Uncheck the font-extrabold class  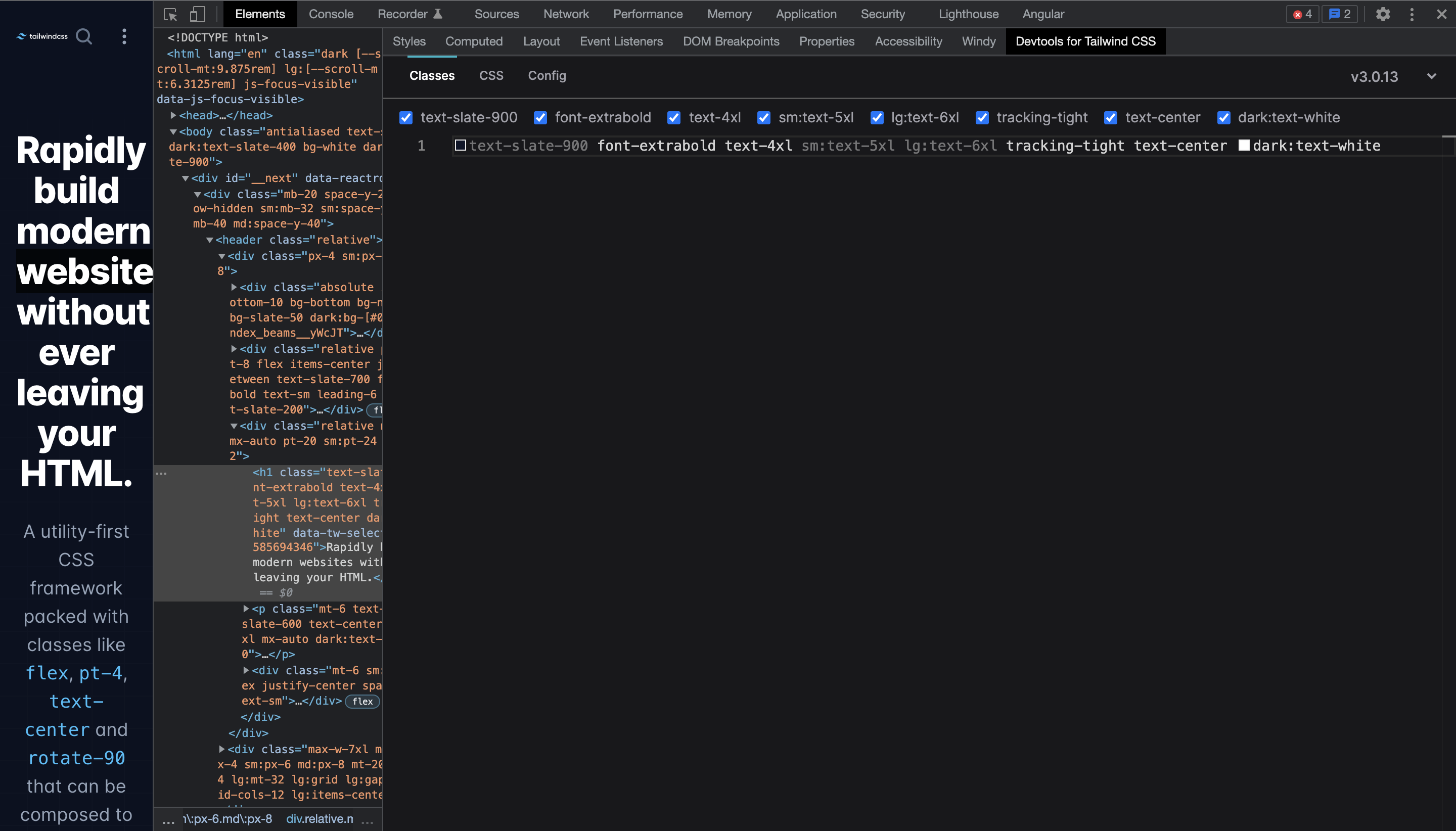[x=540, y=118]
